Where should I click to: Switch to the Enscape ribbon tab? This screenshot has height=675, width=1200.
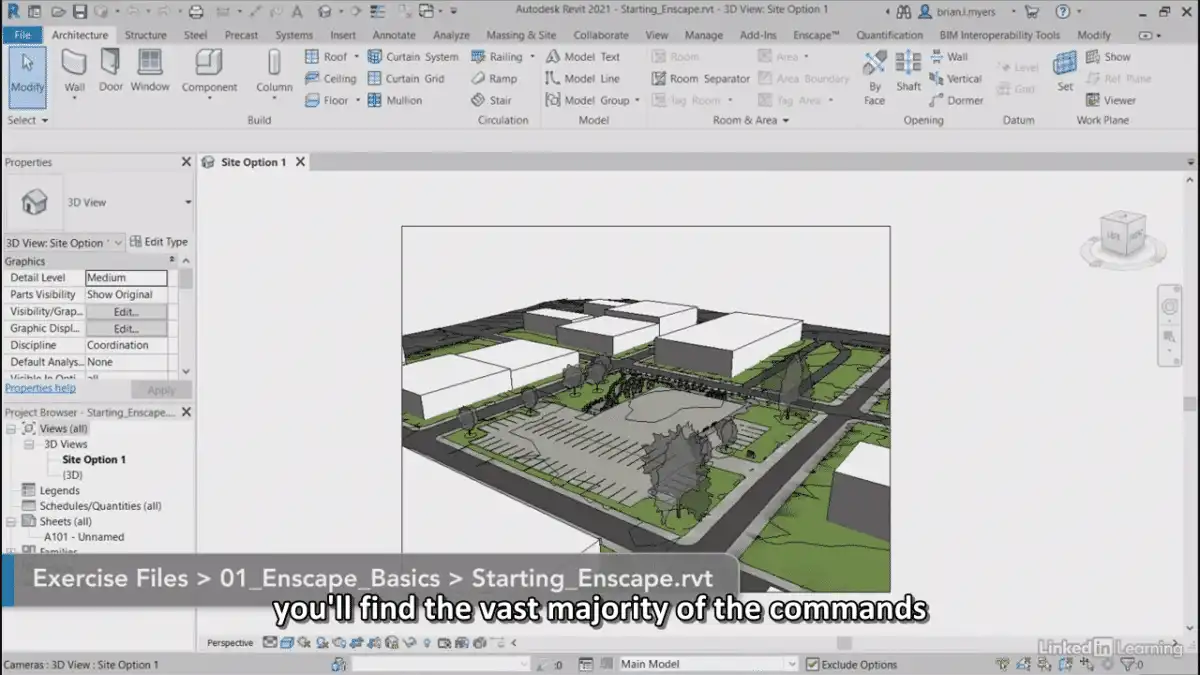[816, 35]
